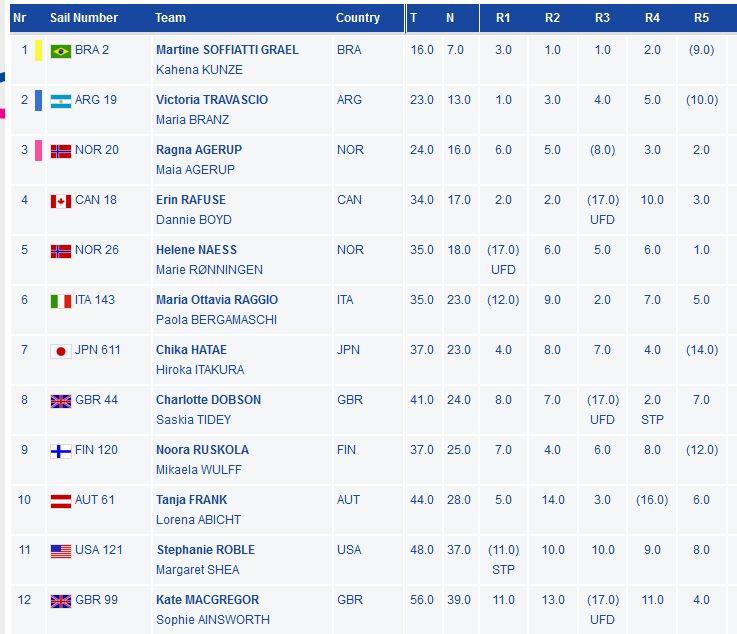Open Kate MACGREGOR team link
The image size is (737, 634).
point(207,600)
